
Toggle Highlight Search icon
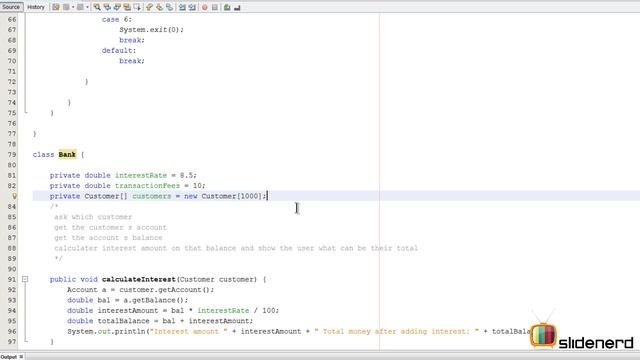127,7
